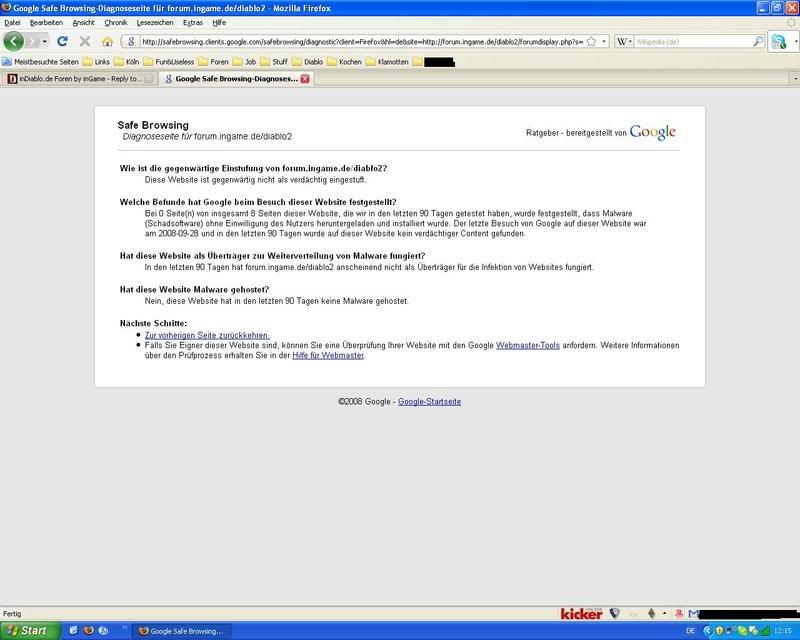This screenshot has height=640, width=800.
Task: Open the Lesezeichen menu
Action: 155,22
